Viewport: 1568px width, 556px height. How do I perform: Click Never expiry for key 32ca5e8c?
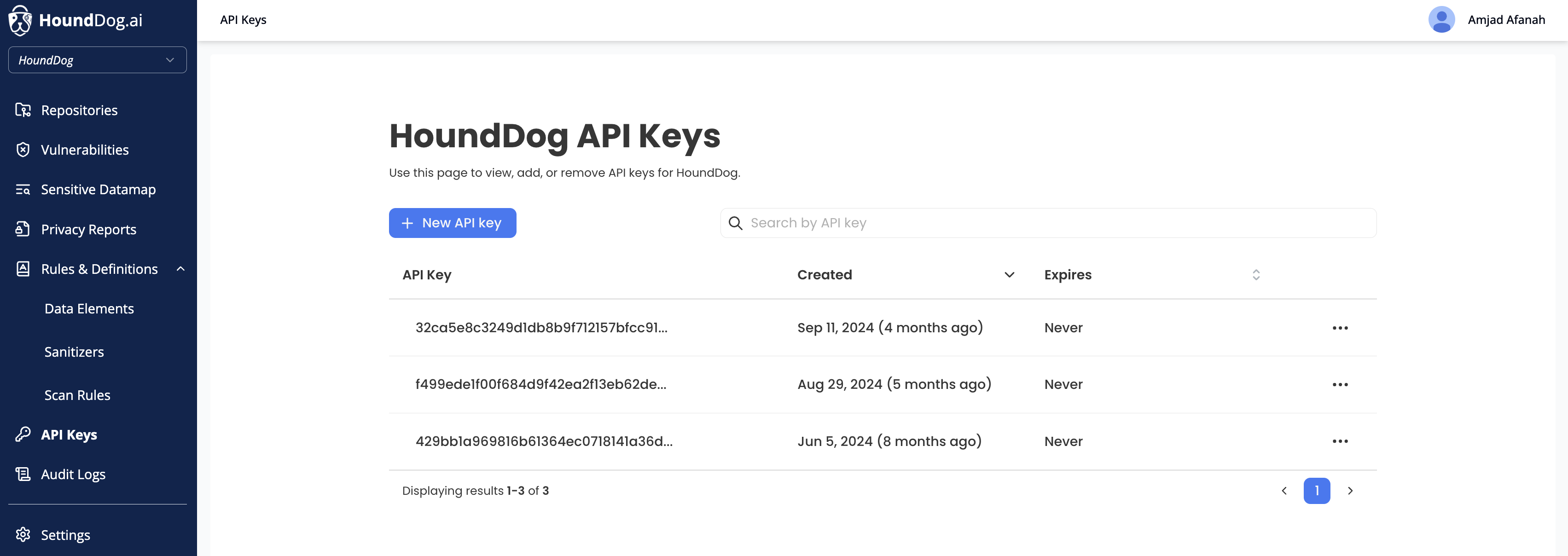click(x=1063, y=327)
